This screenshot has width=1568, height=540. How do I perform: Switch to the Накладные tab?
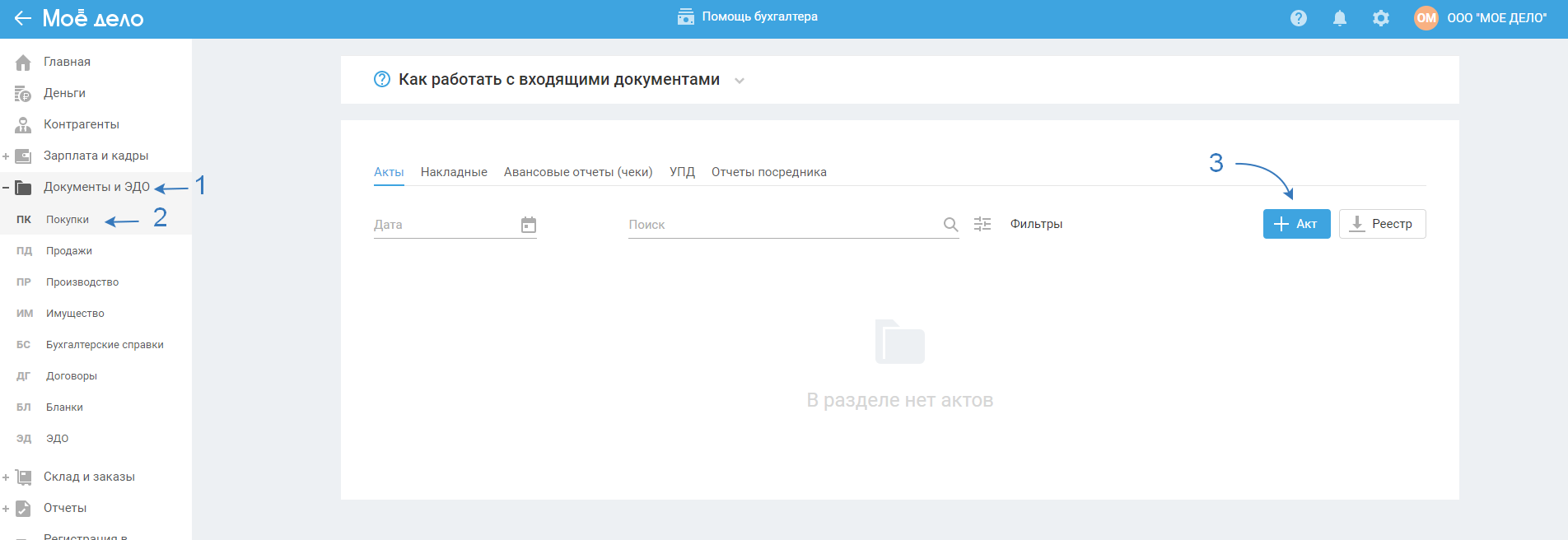tap(454, 172)
